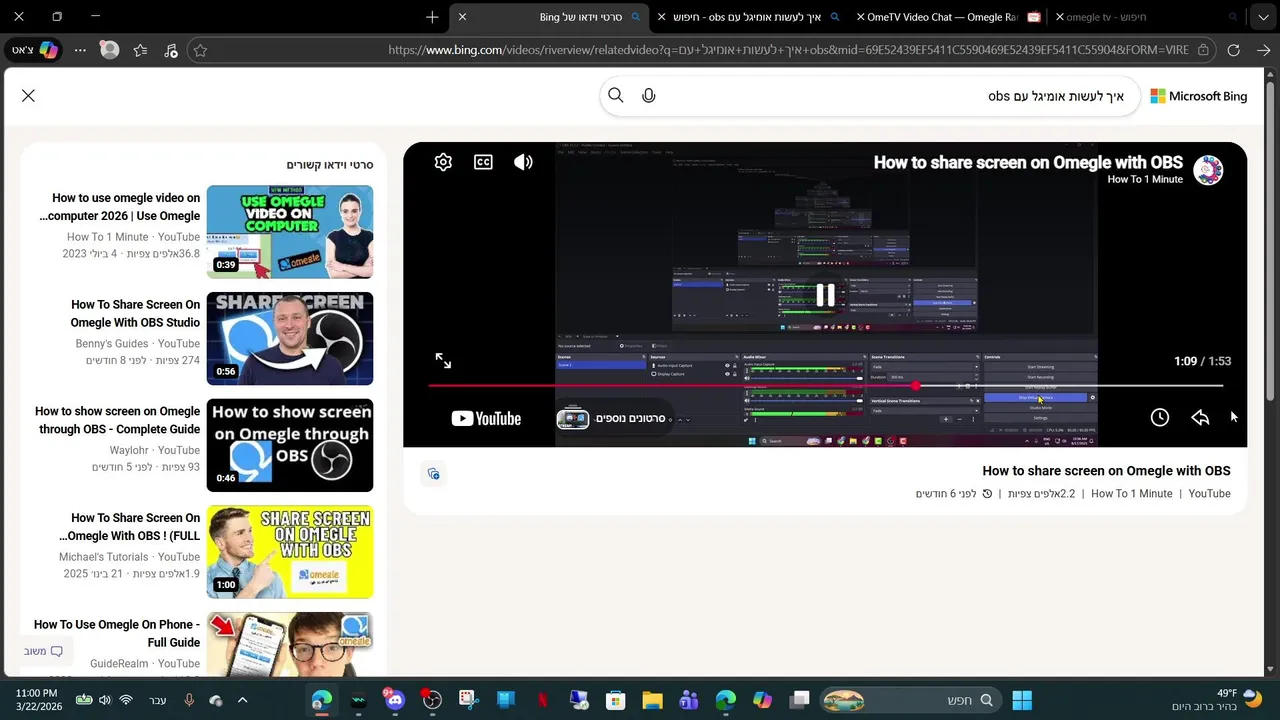Switch to the omegle tv search tab
Viewport: 1280px width, 720px height.
pyautogui.click(x=1148, y=17)
